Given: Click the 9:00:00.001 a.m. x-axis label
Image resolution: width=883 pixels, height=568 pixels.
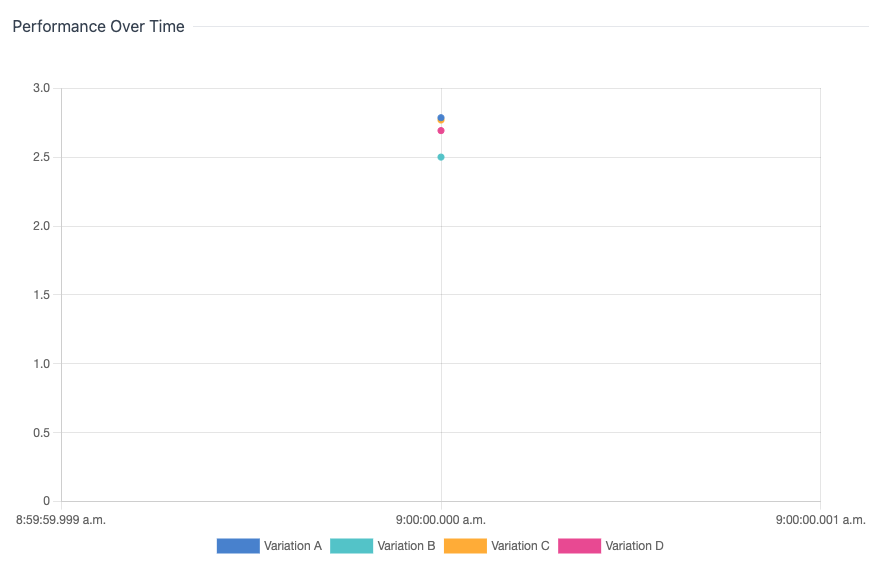Looking at the screenshot, I should pyautogui.click(x=820, y=520).
